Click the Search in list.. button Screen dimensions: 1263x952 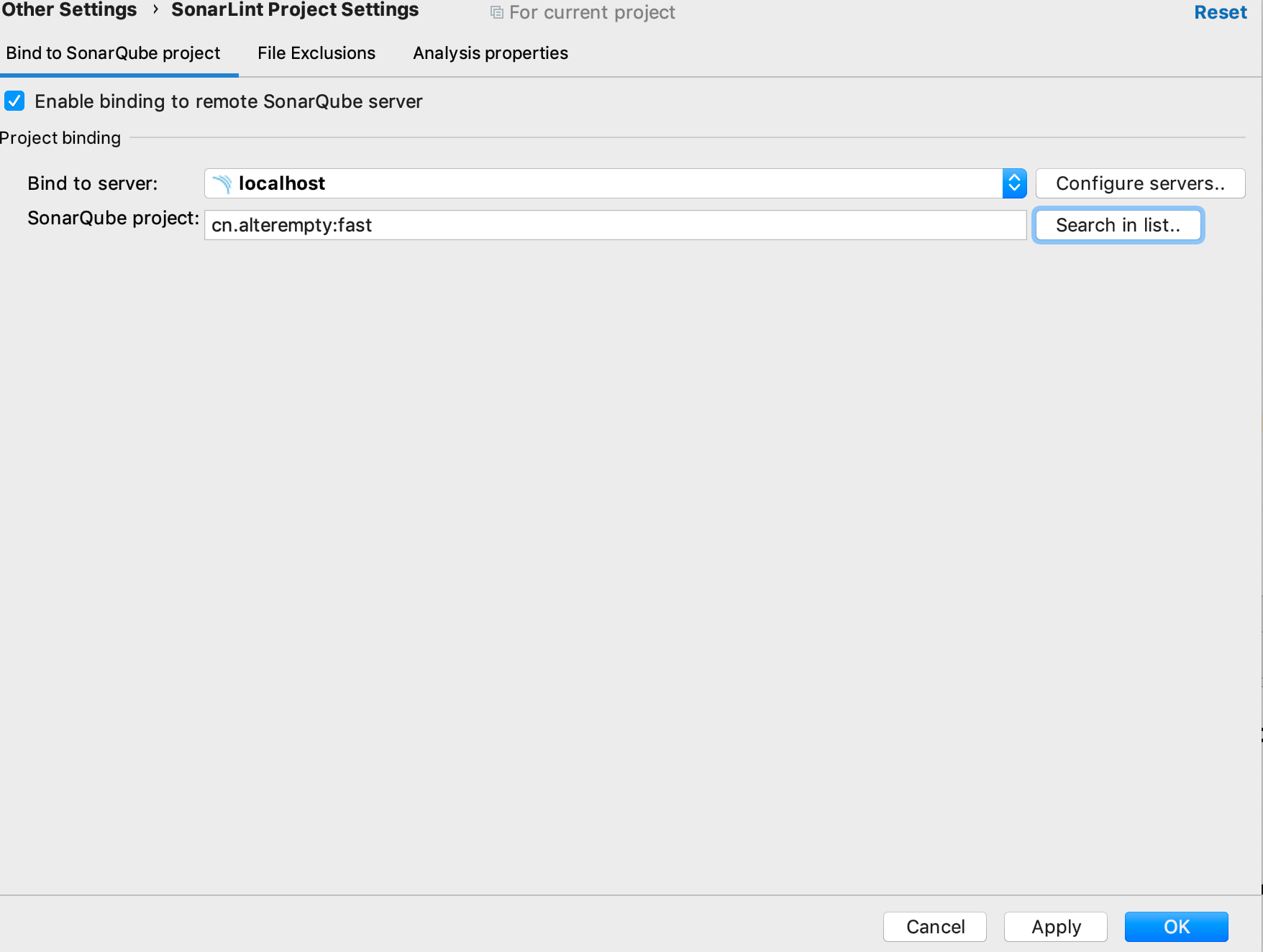pos(1118,225)
